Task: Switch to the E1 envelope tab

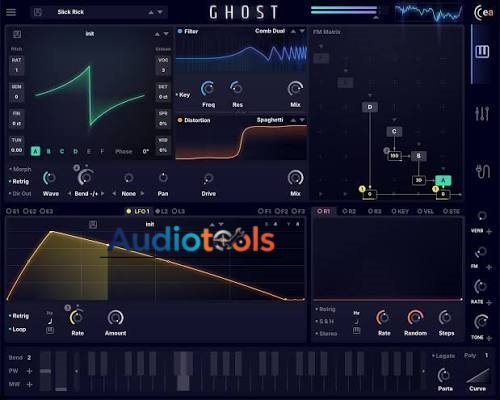Action: [13, 211]
